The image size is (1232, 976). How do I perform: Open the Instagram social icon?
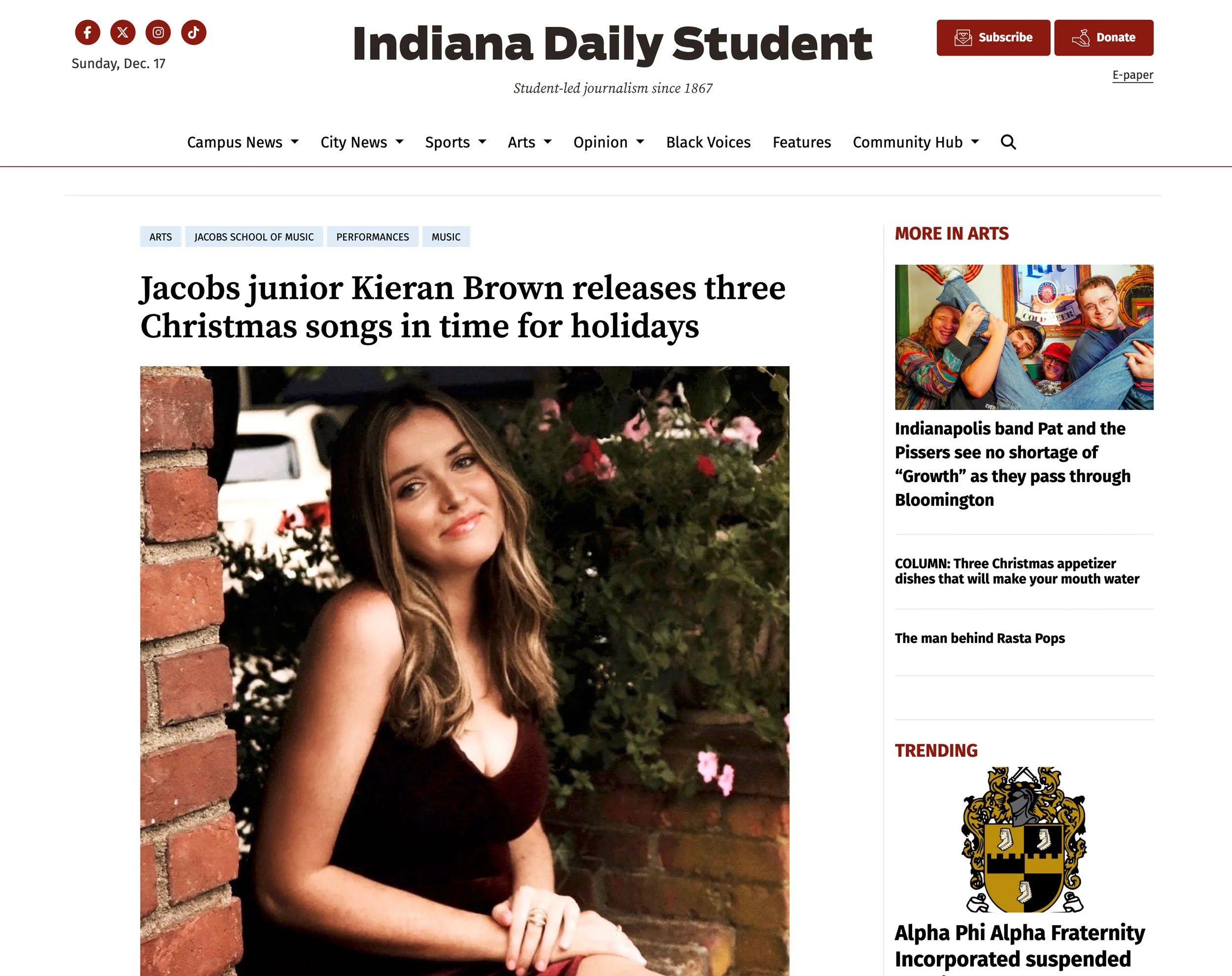pos(158,33)
